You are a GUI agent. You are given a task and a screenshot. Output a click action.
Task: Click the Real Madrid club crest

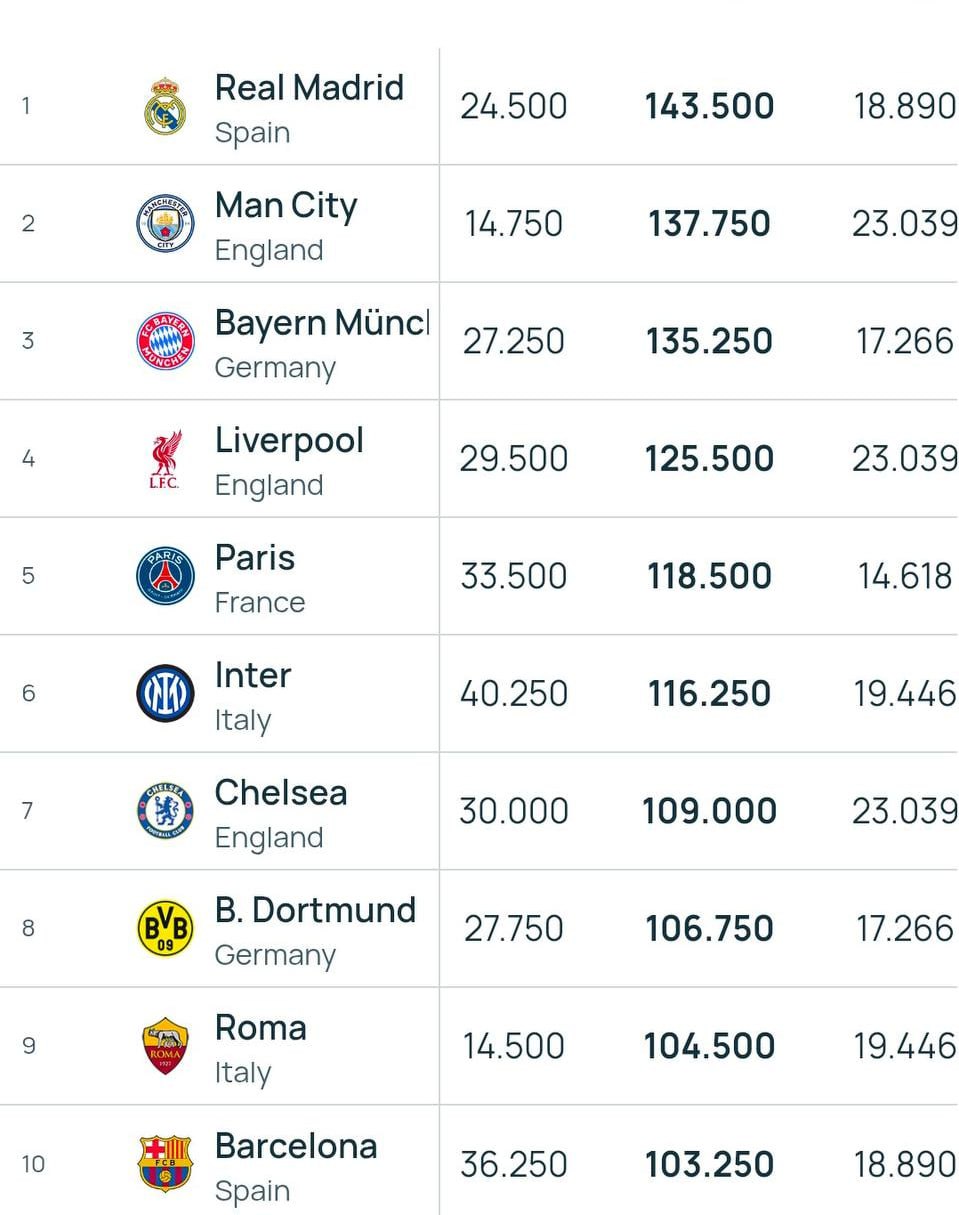pyautogui.click(x=165, y=106)
